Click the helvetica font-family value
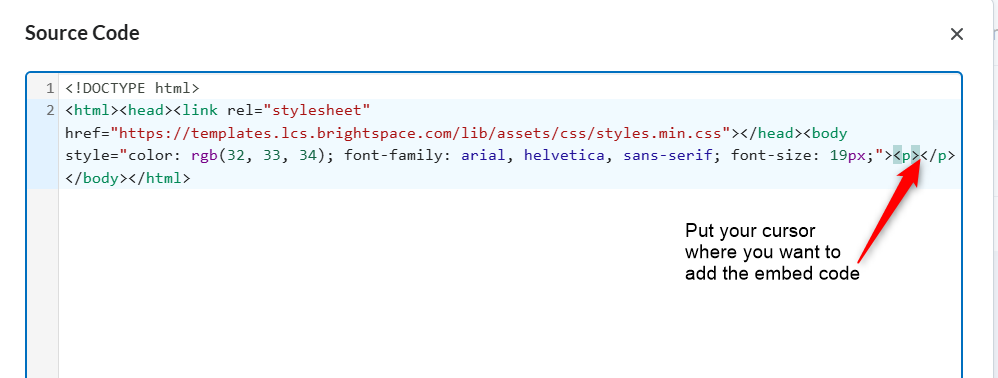998x378 pixels. pos(564,157)
